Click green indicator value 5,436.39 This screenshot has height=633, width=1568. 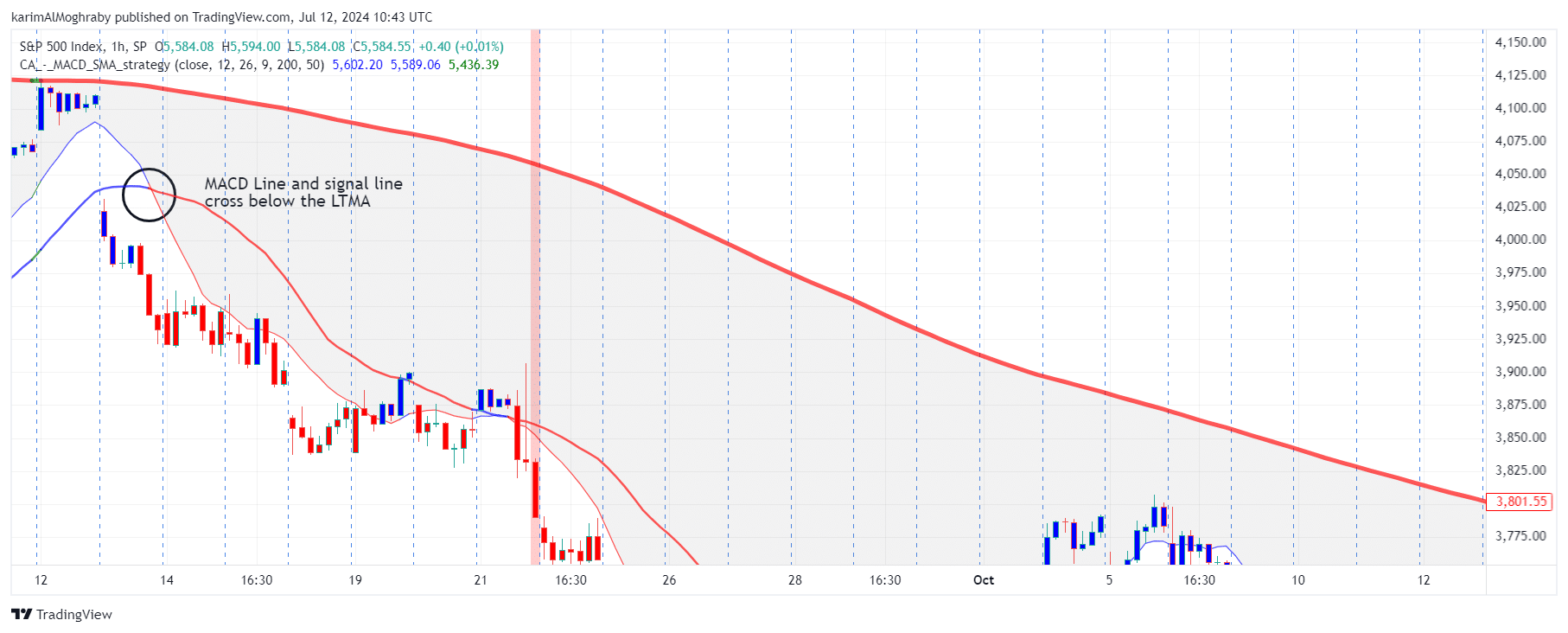point(473,65)
